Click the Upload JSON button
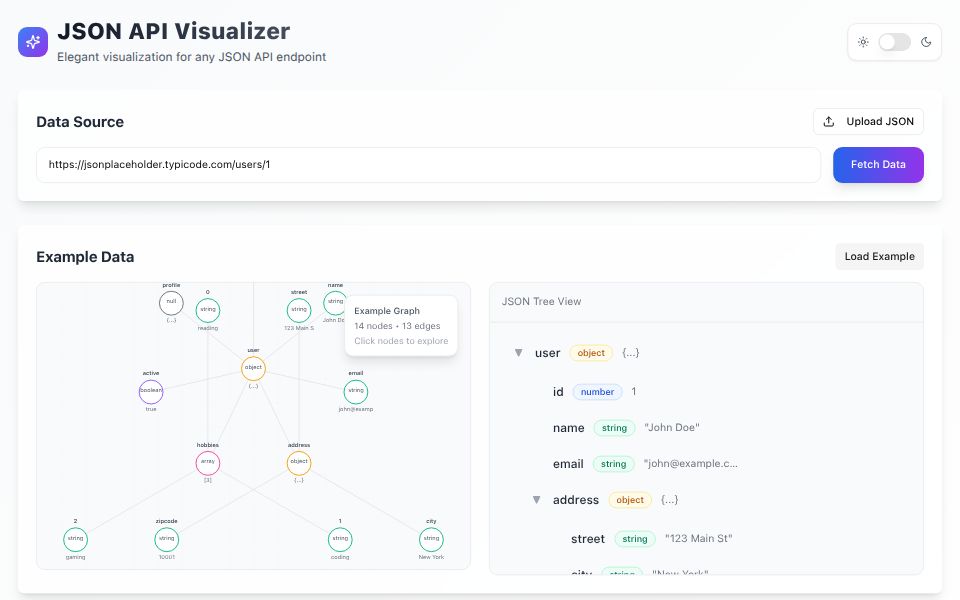The width and height of the screenshot is (960, 600). tap(868, 121)
